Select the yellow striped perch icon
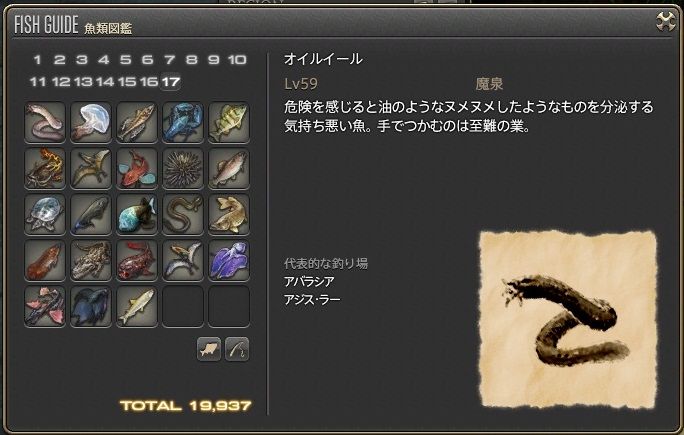The height and width of the screenshot is (435, 684). coord(229,123)
